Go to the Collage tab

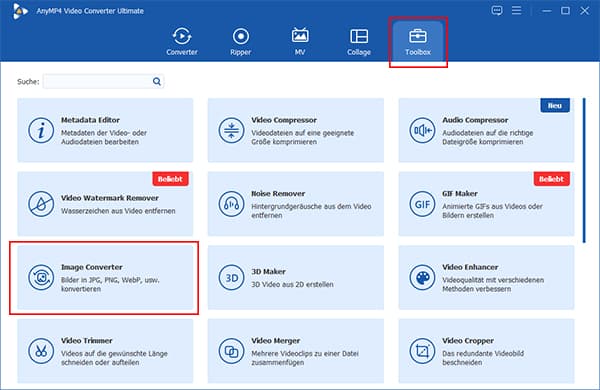click(x=359, y=41)
